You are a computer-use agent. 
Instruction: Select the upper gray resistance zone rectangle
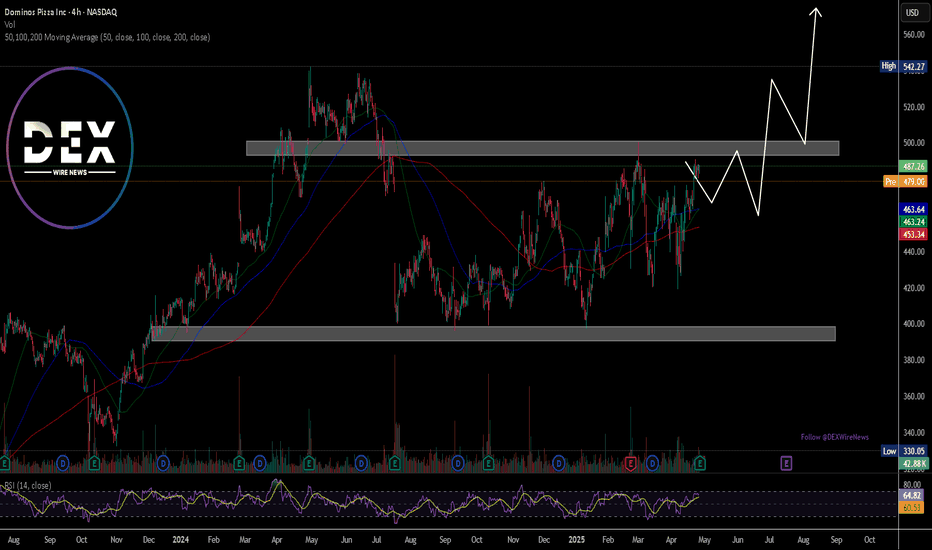pyautogui.click(x=542, y=148)
